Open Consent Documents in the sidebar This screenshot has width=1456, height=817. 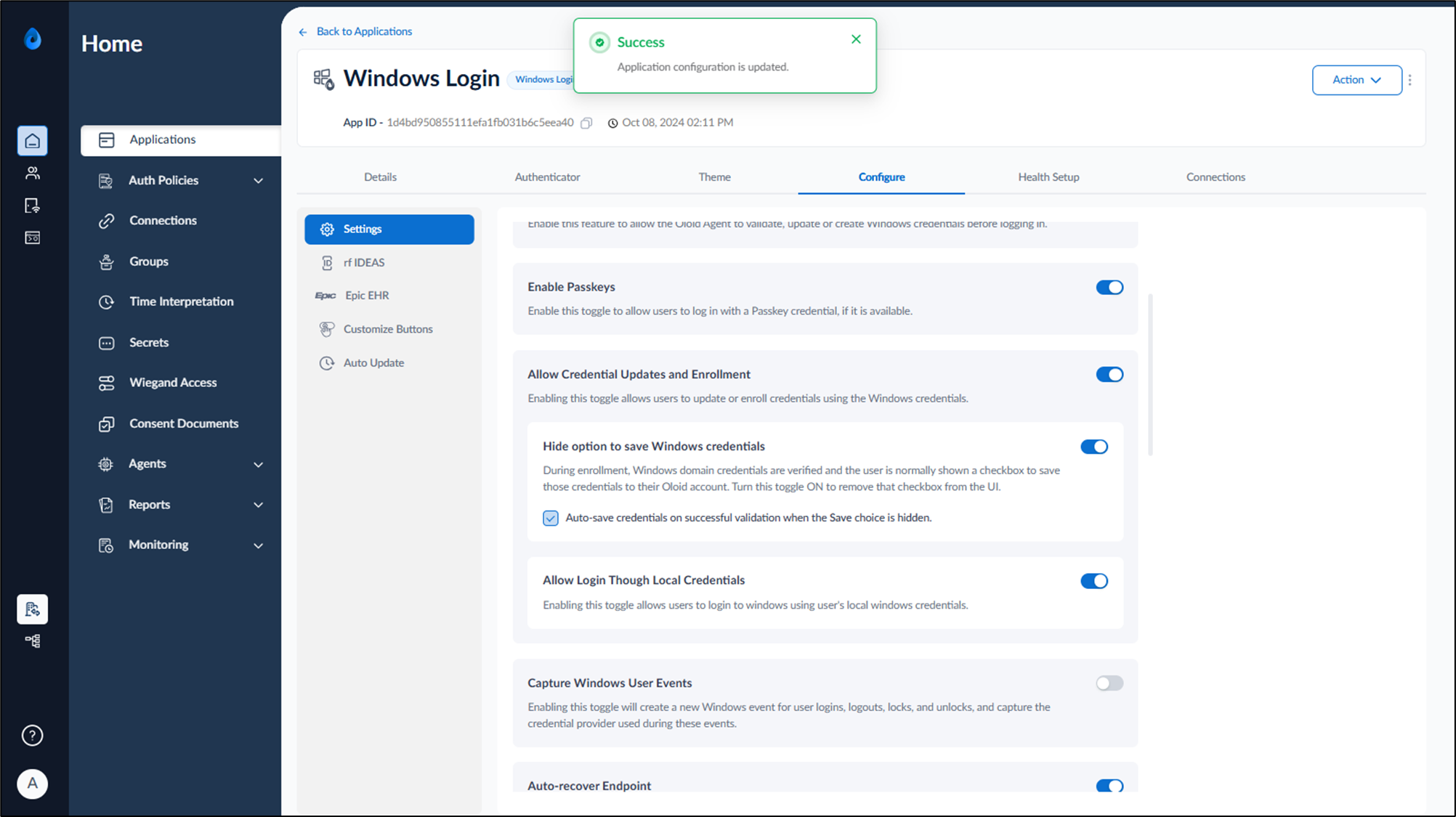184,423
